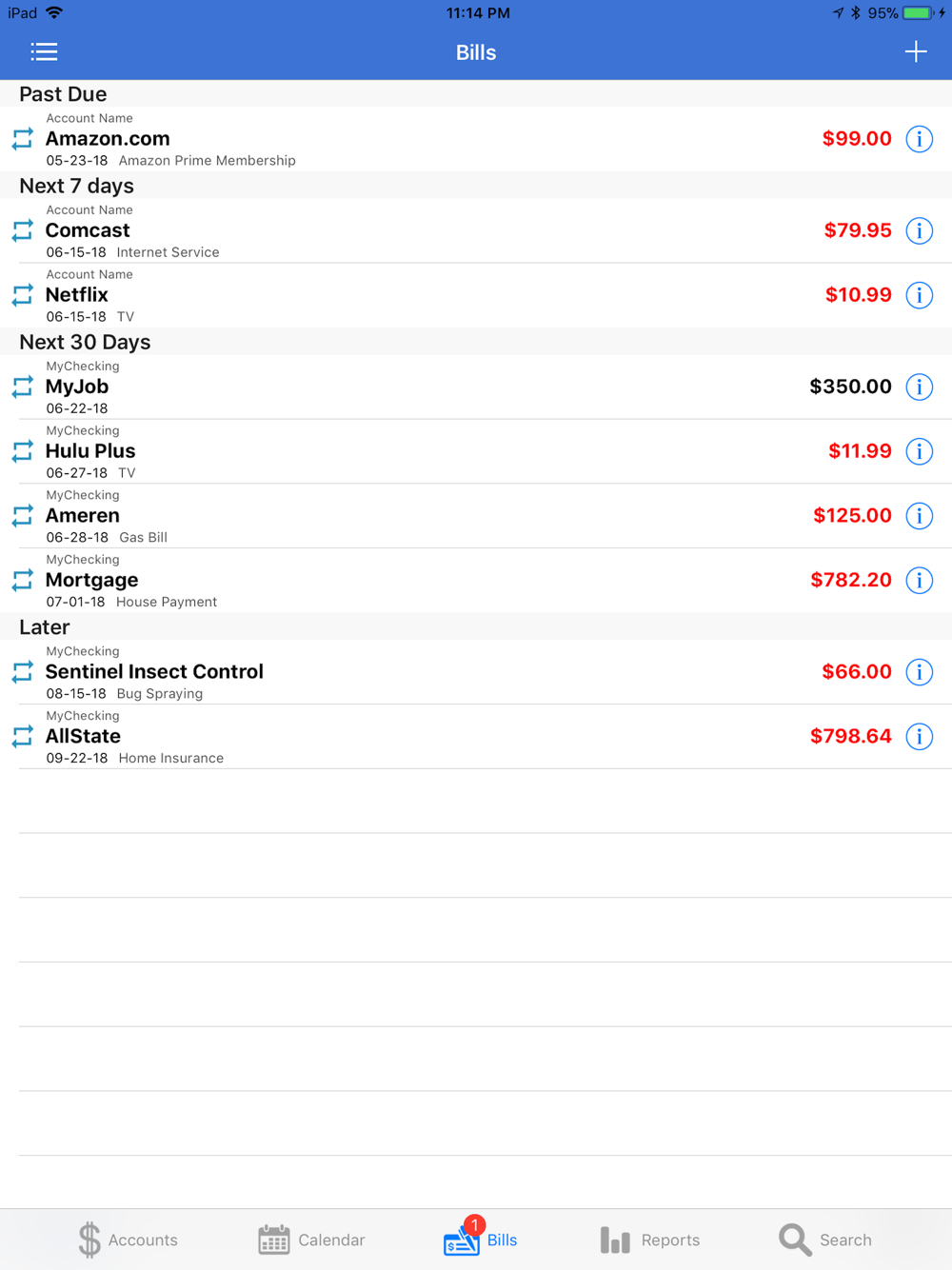This screenshot has width=952, height=1270.
Task: Open info icon for Comcast bill
Action: coord(919,230)
